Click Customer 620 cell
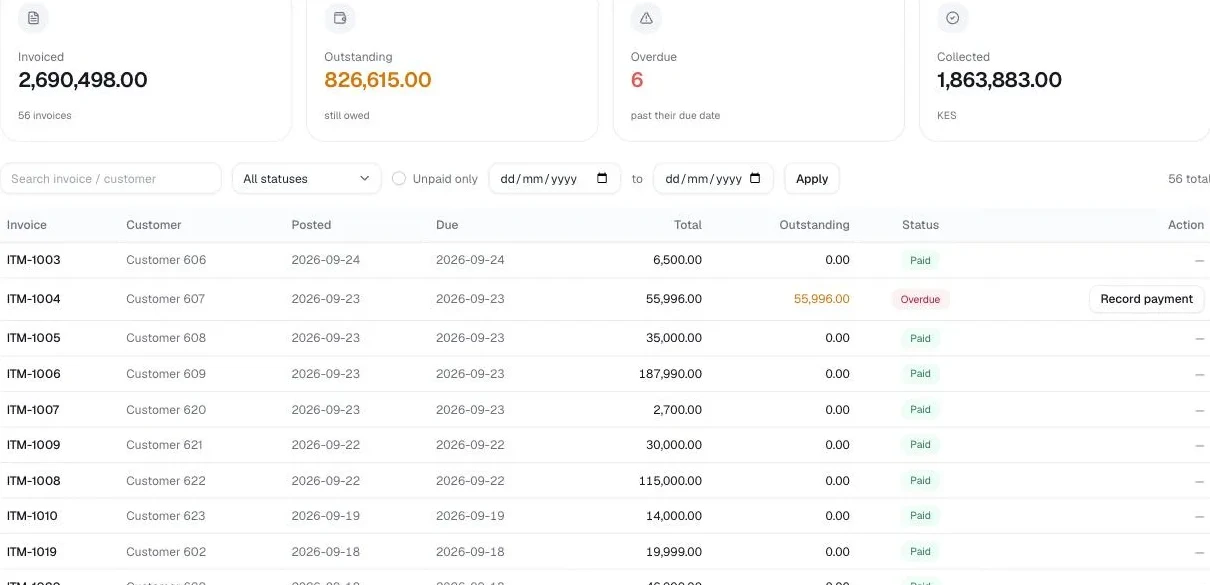The image size is (1210, 585). tap(166, 410)
